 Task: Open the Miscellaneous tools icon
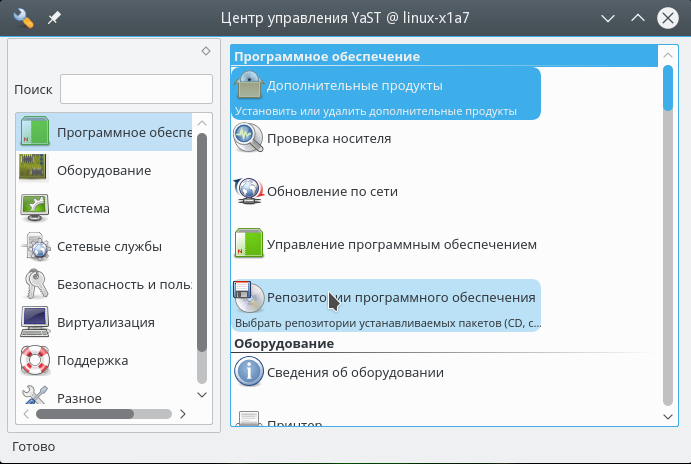click(34, 397)
